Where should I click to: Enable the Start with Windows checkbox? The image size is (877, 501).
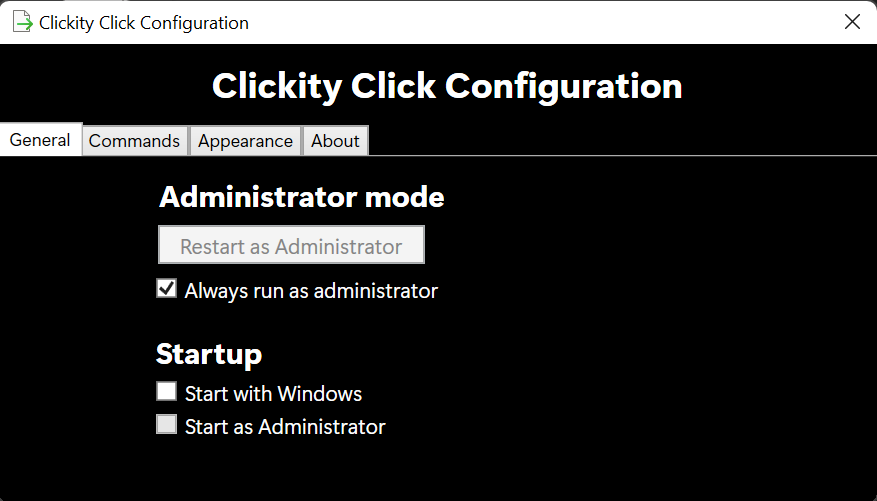pos(167,391)
